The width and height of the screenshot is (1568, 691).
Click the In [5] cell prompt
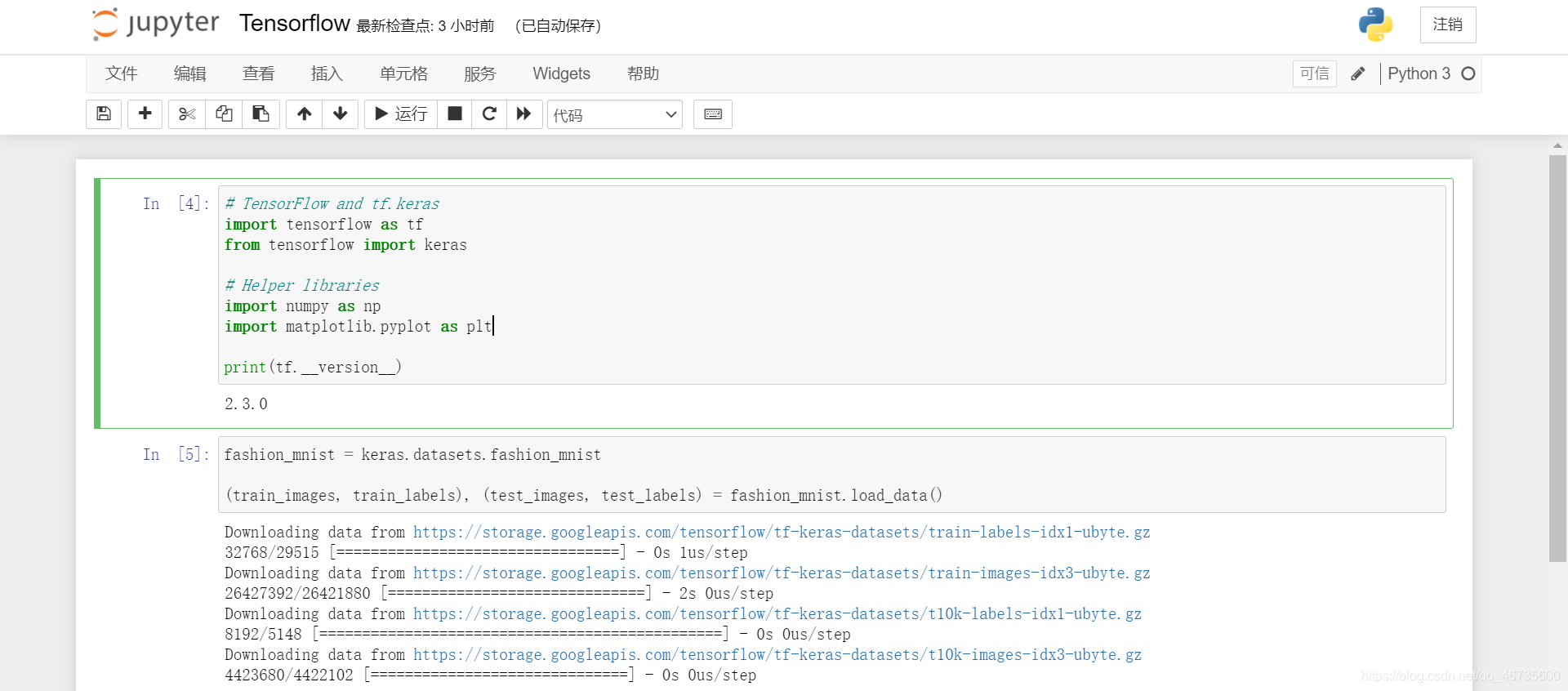176,454
